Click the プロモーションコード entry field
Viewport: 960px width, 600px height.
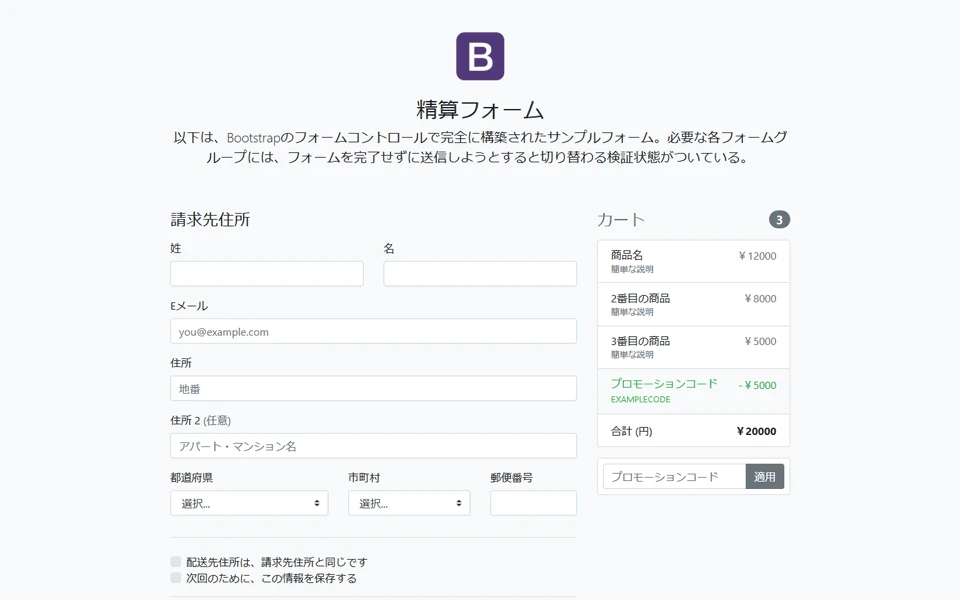(674, 477)
